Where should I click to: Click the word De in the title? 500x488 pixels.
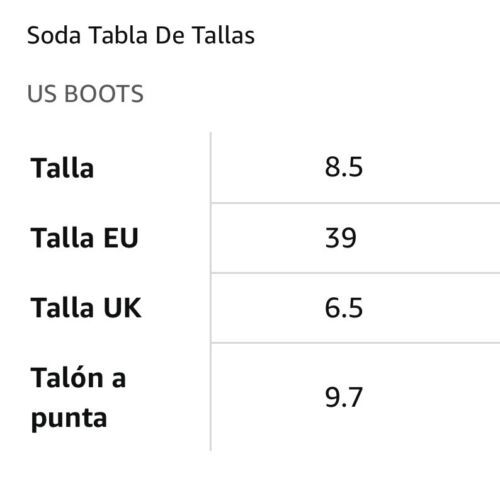[170, 35]
